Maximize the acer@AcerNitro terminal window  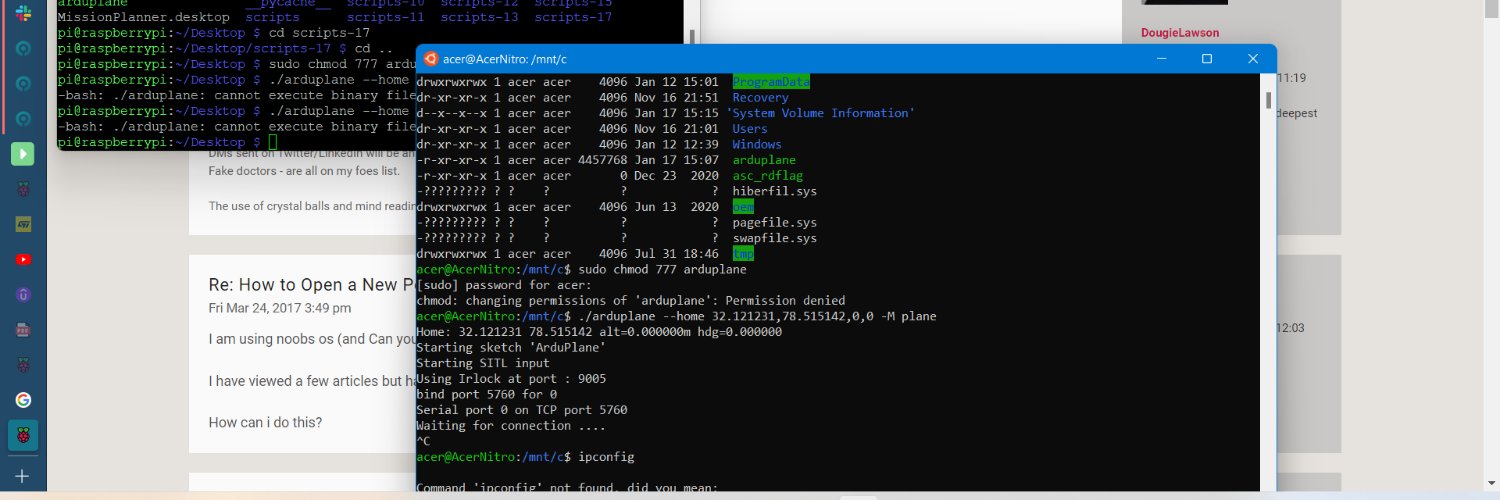[1206, 59]
